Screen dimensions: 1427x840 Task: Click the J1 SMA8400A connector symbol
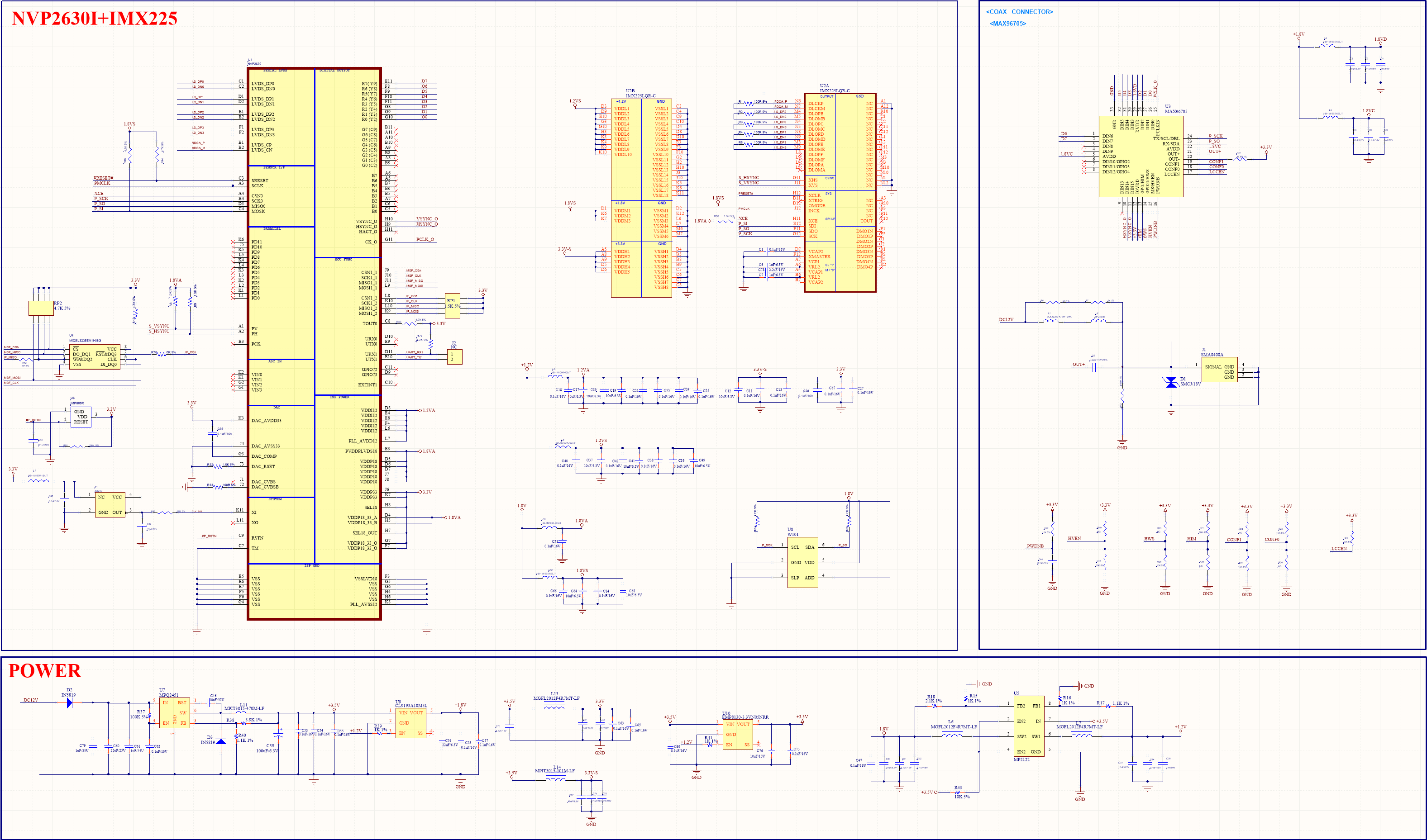(1219, 370)
